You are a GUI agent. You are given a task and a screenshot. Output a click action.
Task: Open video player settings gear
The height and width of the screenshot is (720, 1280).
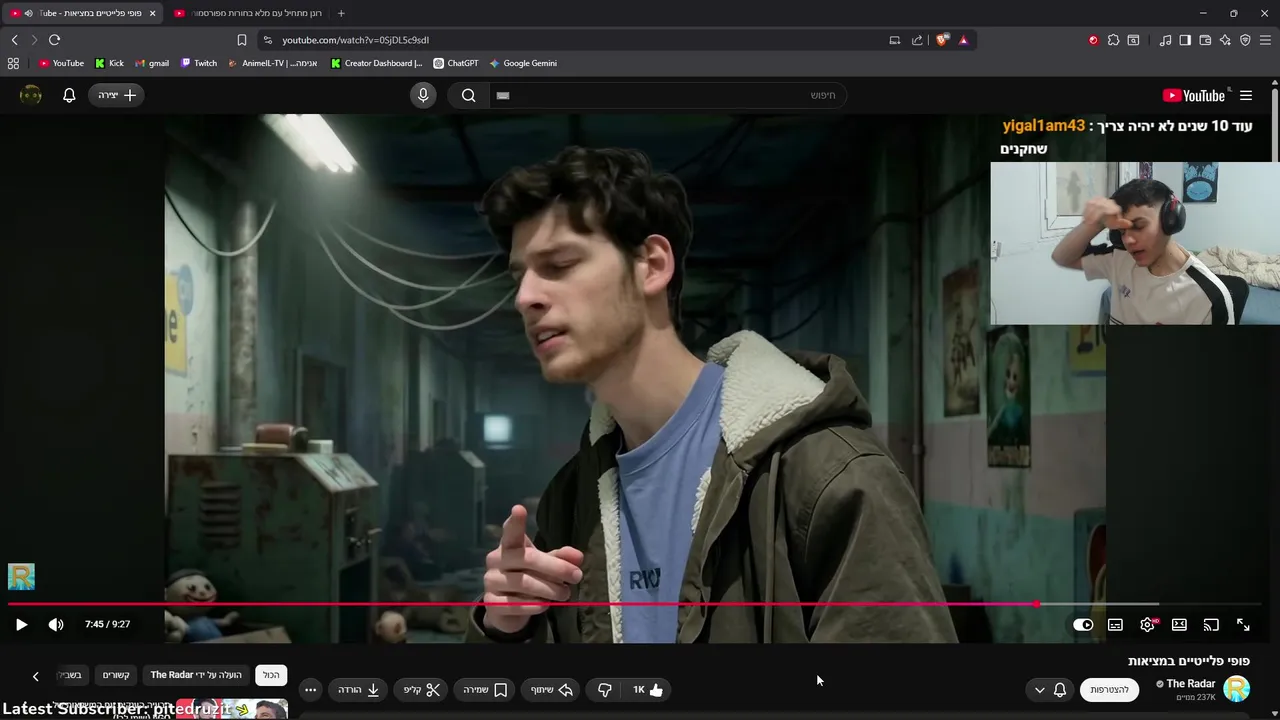(1147, 625)
